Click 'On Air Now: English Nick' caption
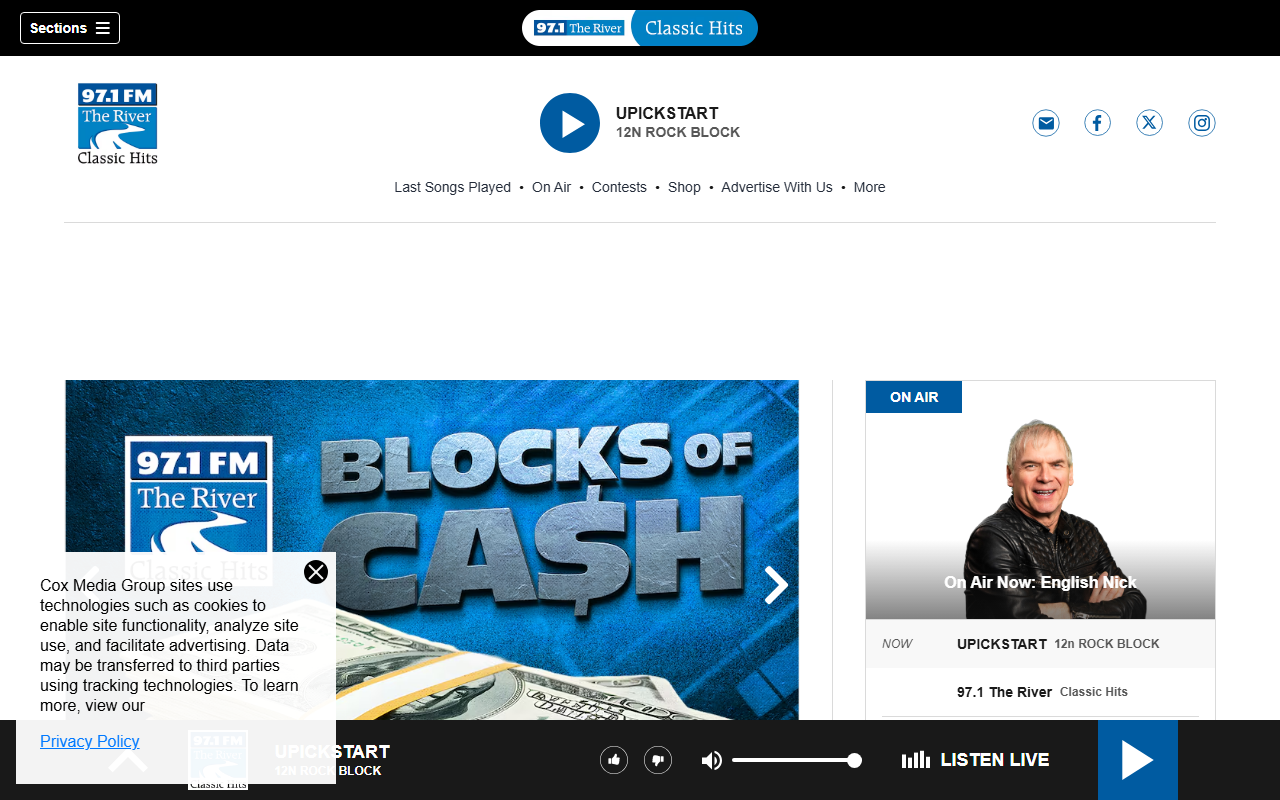 click(1040, 582)
